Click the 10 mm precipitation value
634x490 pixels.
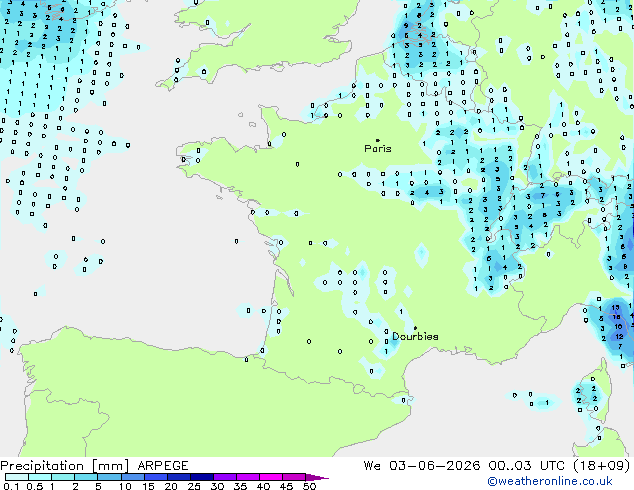click(x=618, y=326)
